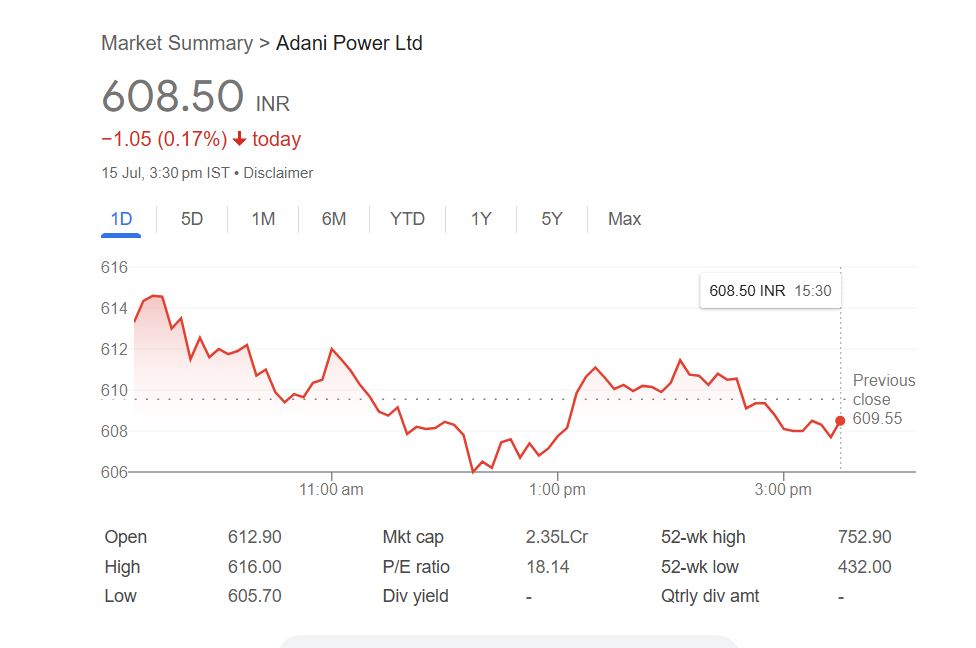This screenshot has height=648, width=976.
Task: Click the 3:00 pm time axis label
Action: [x=783, y=490]
